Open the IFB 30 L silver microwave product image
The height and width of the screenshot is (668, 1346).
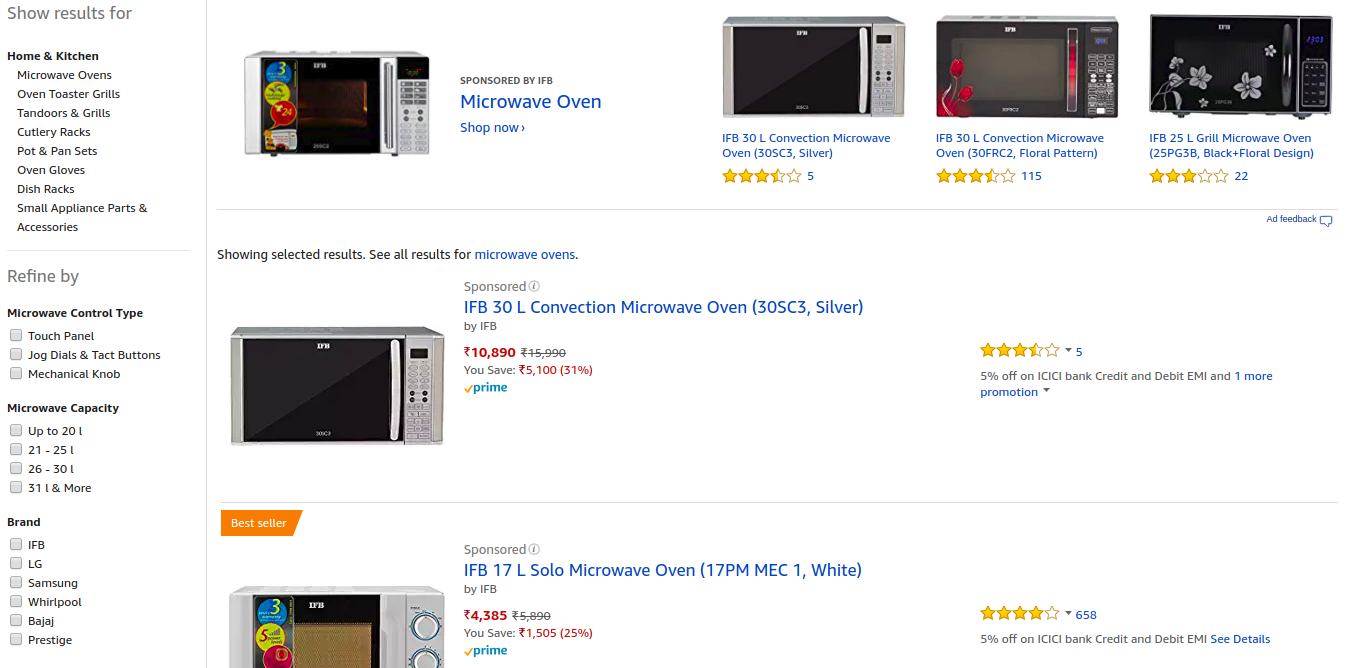(x=337, y=385)
